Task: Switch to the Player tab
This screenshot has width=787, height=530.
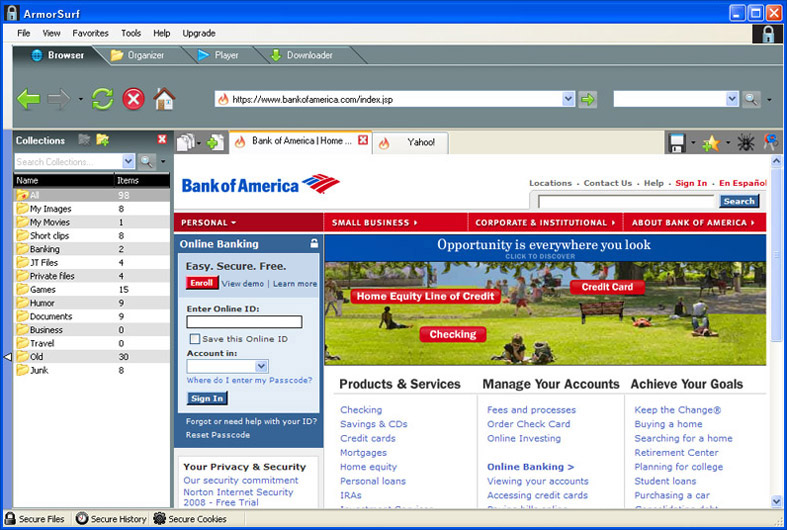Action: (x=218, y=55)
